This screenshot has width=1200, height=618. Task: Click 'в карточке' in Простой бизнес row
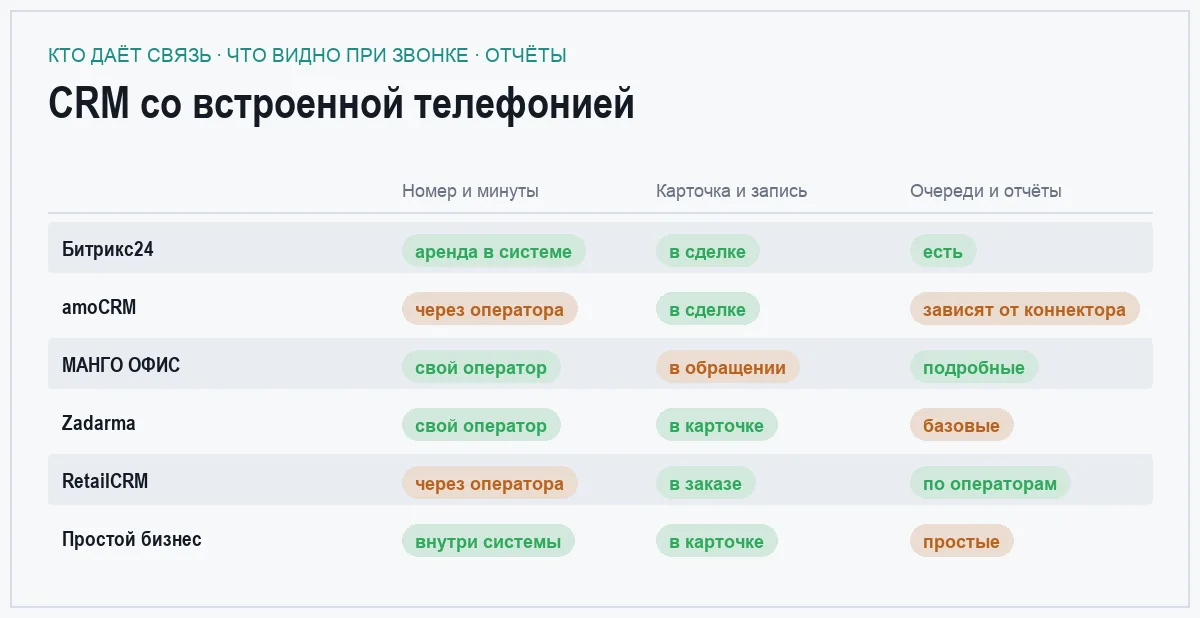pyautogui.click(x=717, y=541)
